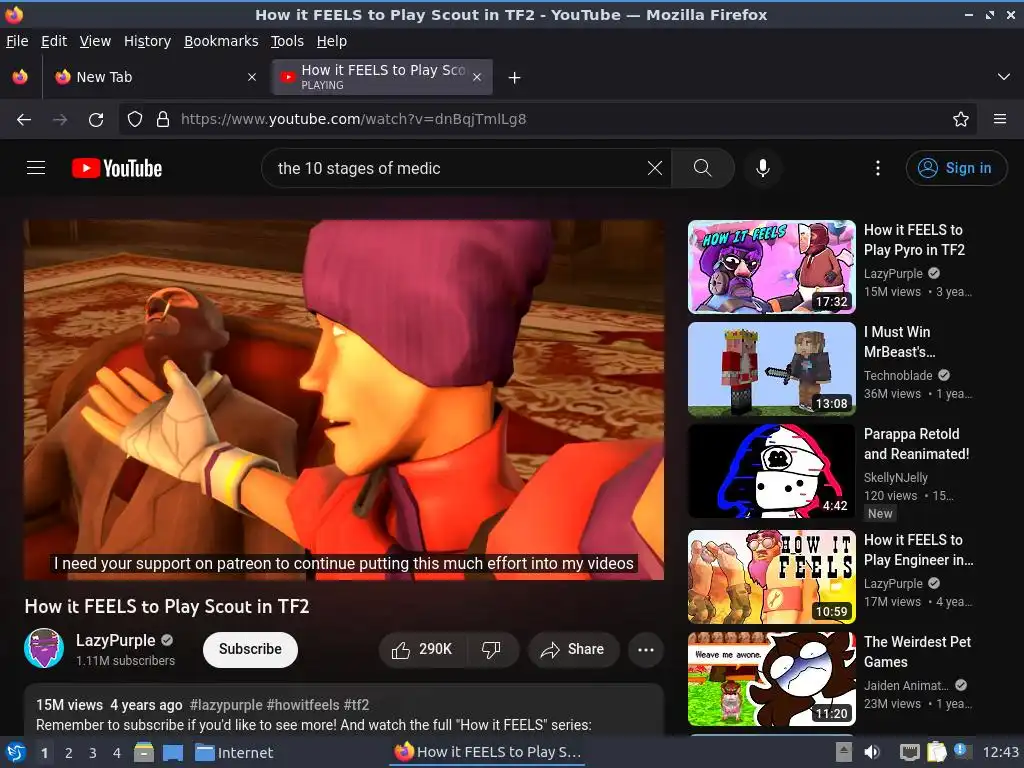Click the video player to pause

coord(344,400)
